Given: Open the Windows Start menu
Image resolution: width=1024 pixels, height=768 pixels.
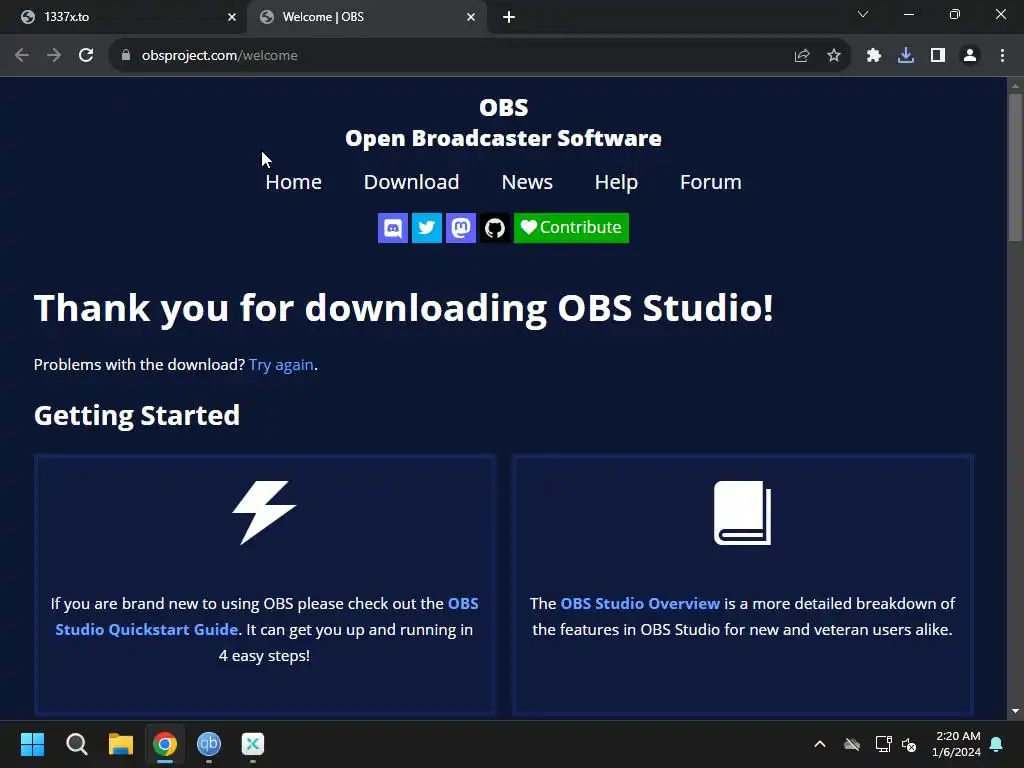Looking at the screenshot, I should (32, 744).
